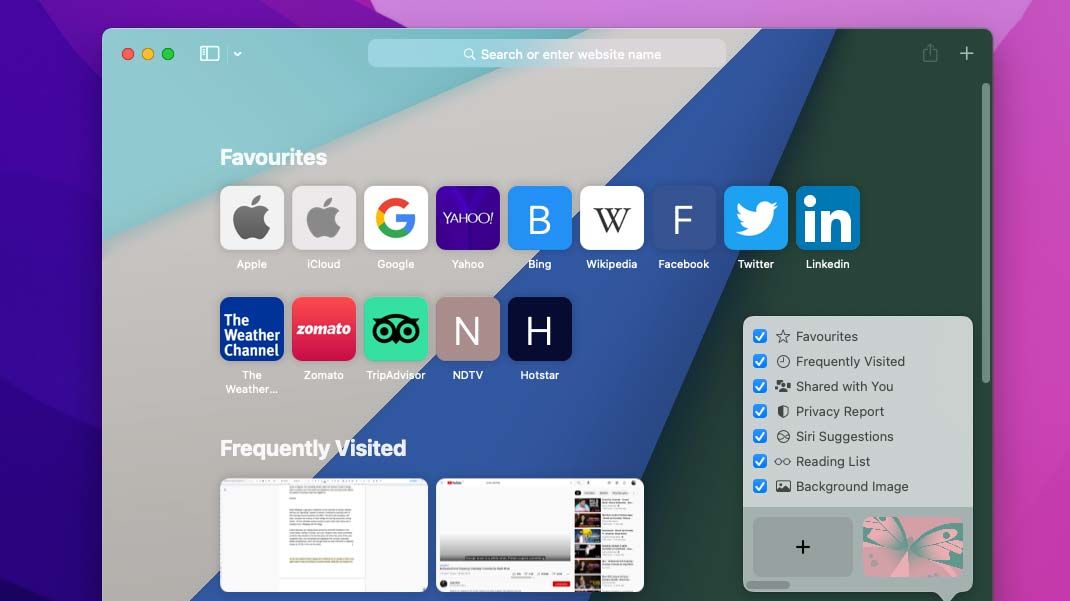Open a new tab with the plus button
This screenshot has height=601, width=1070.
966,53
